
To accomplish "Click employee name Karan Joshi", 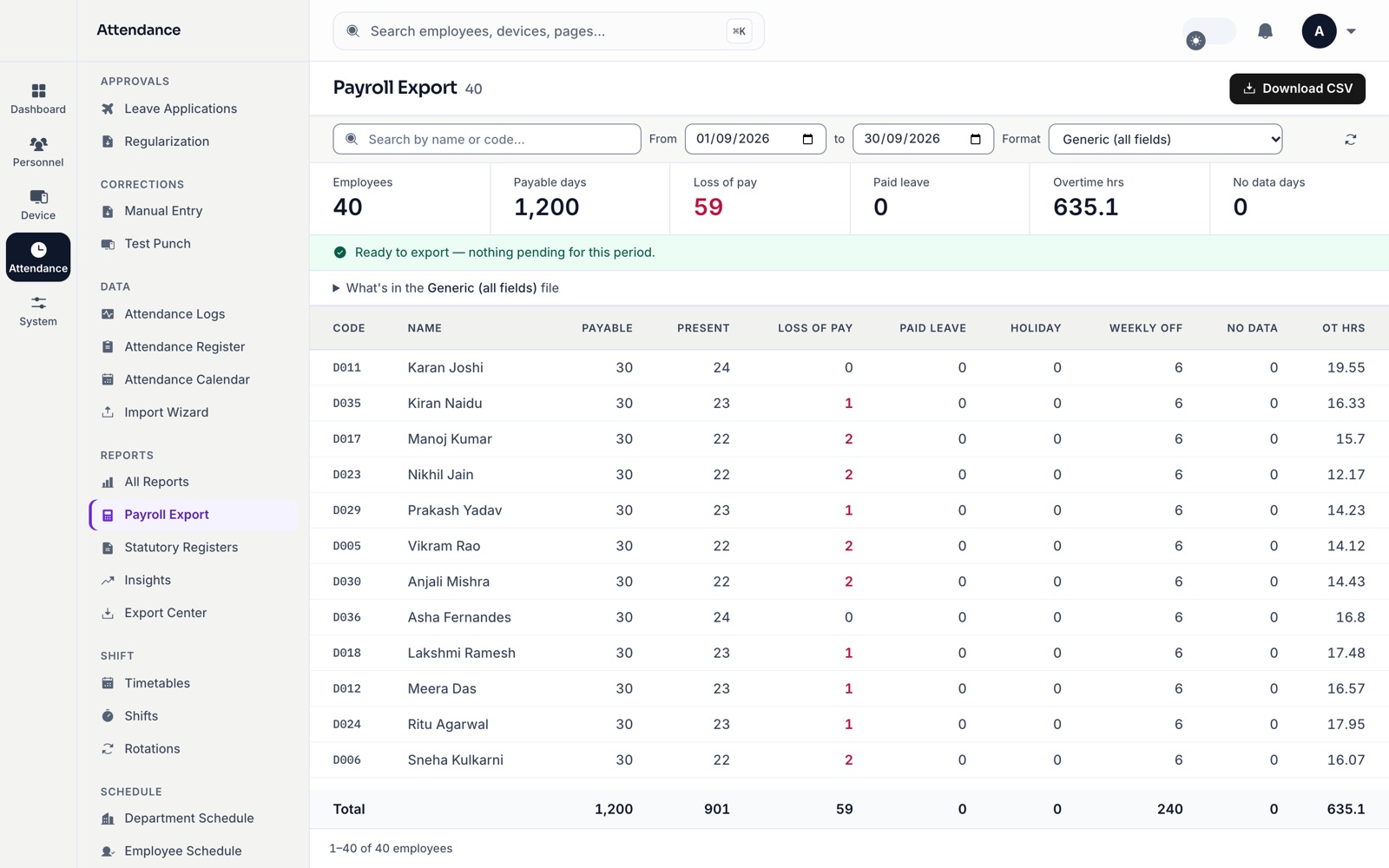I will (x=445, y=368).
